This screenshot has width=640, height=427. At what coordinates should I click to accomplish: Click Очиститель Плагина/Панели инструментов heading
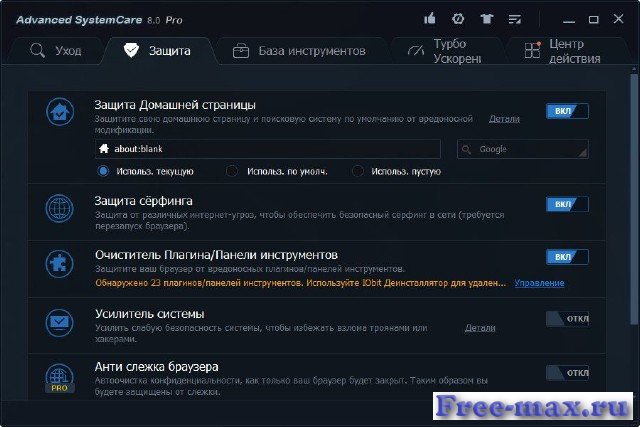(216, 255)
